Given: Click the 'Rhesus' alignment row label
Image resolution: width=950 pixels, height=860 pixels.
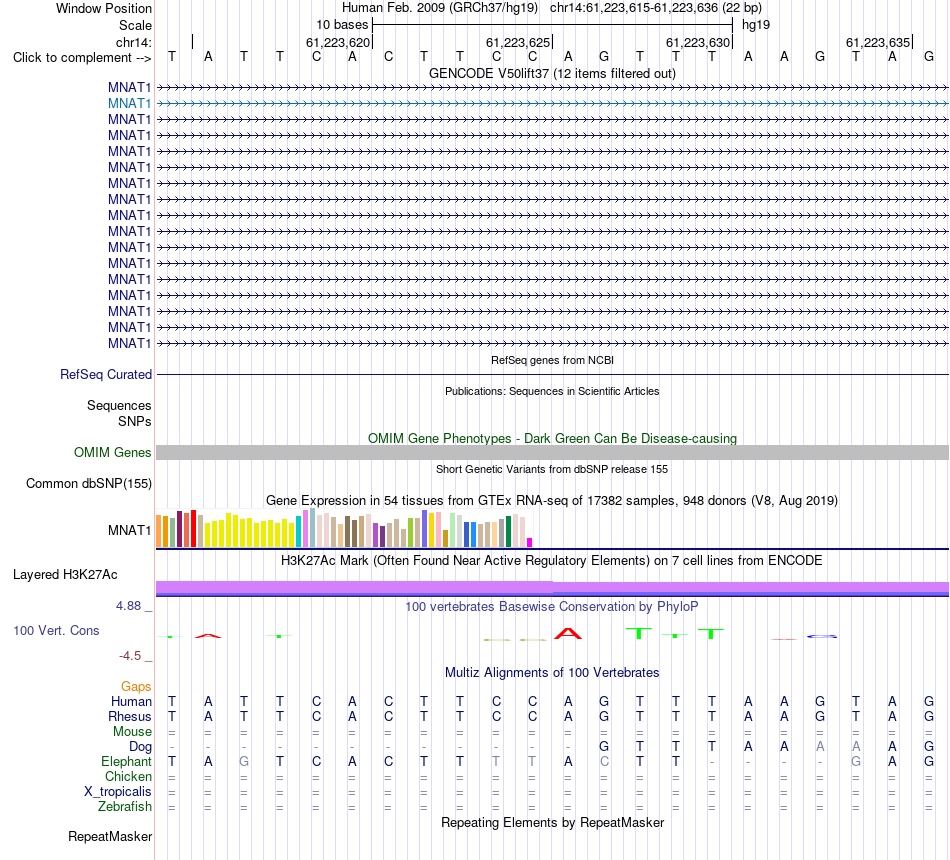Looking at the screenshot, I should (130, 716).
